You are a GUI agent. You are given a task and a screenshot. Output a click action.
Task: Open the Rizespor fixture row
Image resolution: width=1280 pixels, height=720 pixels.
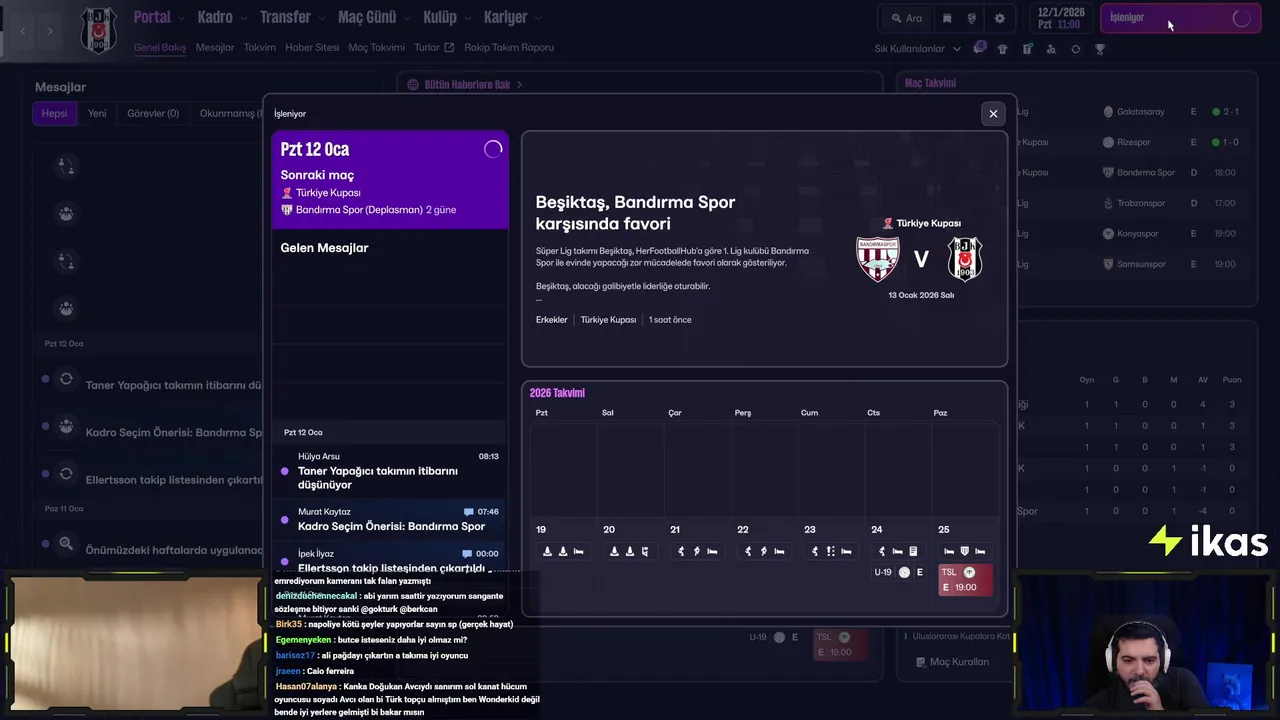1130,142
